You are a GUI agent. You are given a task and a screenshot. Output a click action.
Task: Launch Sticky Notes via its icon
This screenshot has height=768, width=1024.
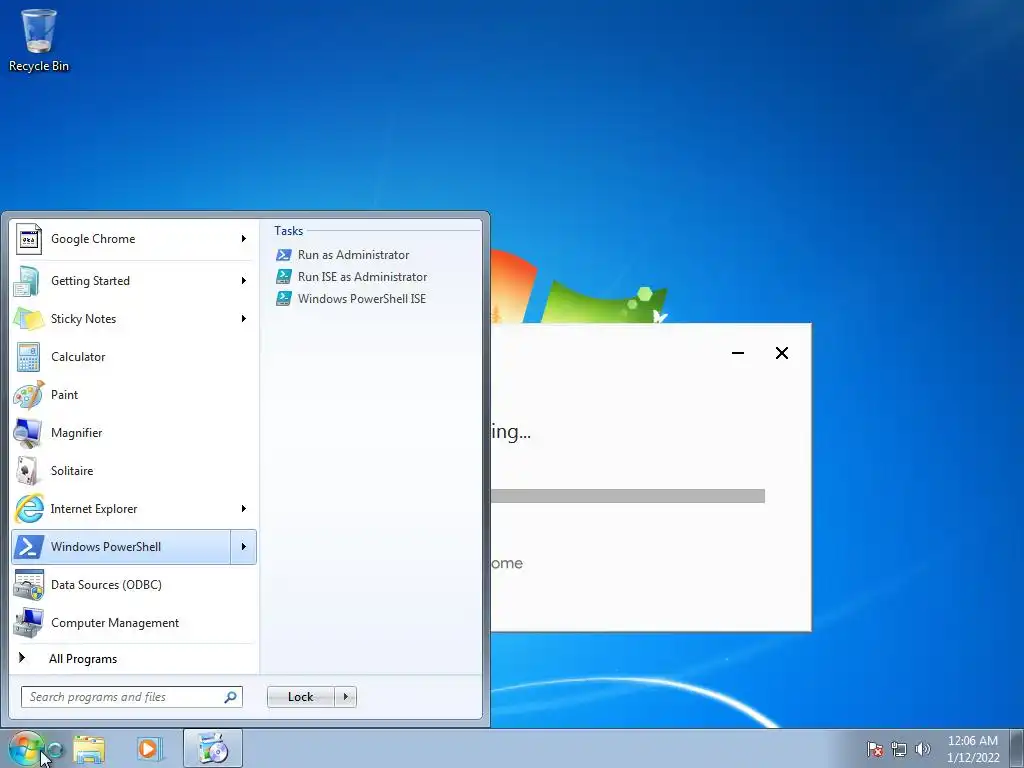29,319
